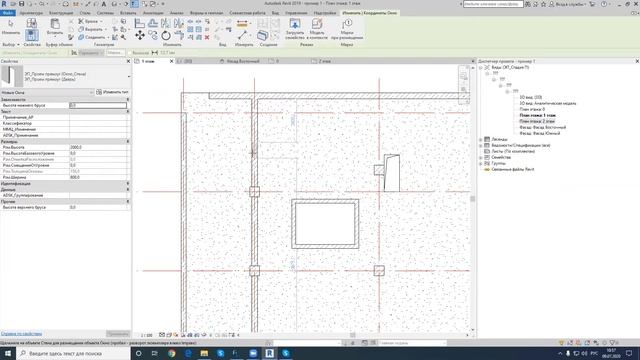The width and height of the screenshot is (640, 360).
Task: Select the Move tool in Modify panel
Action: [140, 36]
